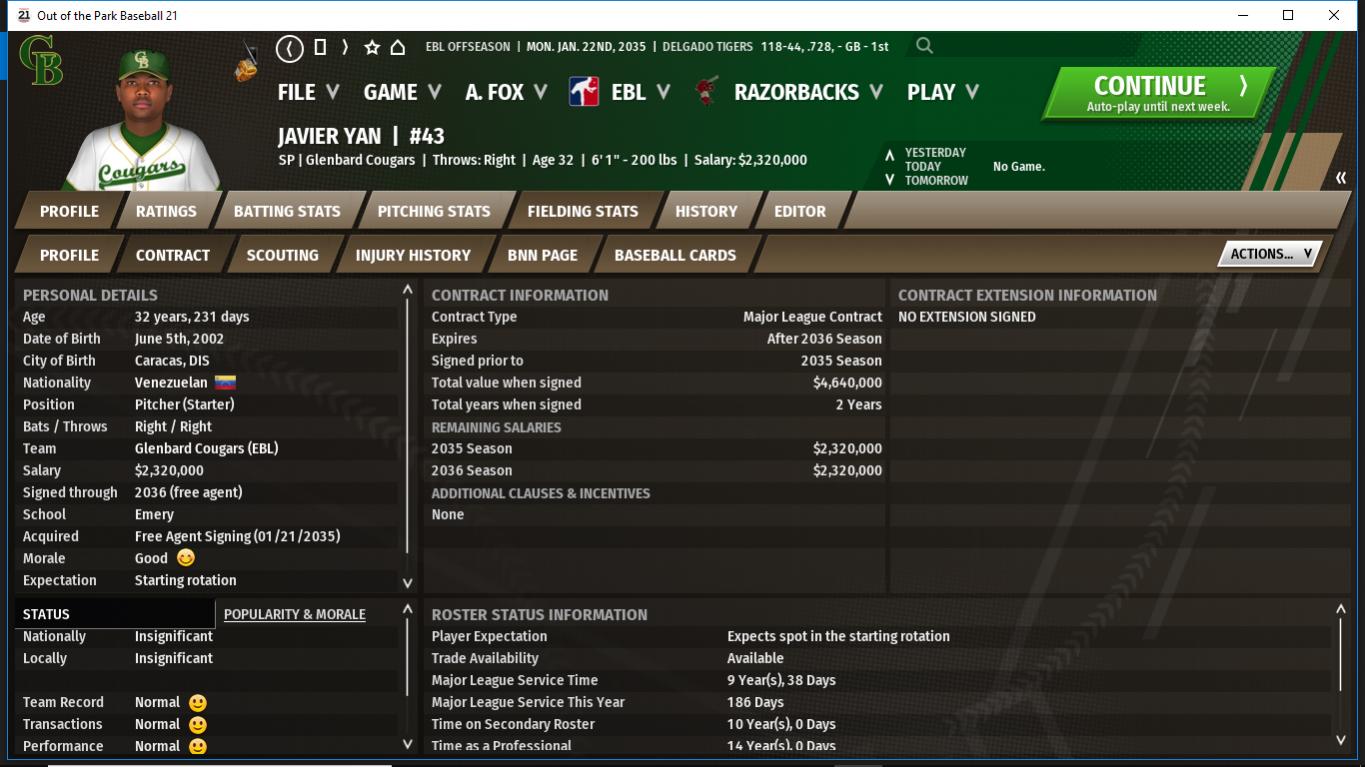Open the EBL league menu
The height and width of the screenshot is (767, 1365).
pyautogui.click(x=640, y=92)
